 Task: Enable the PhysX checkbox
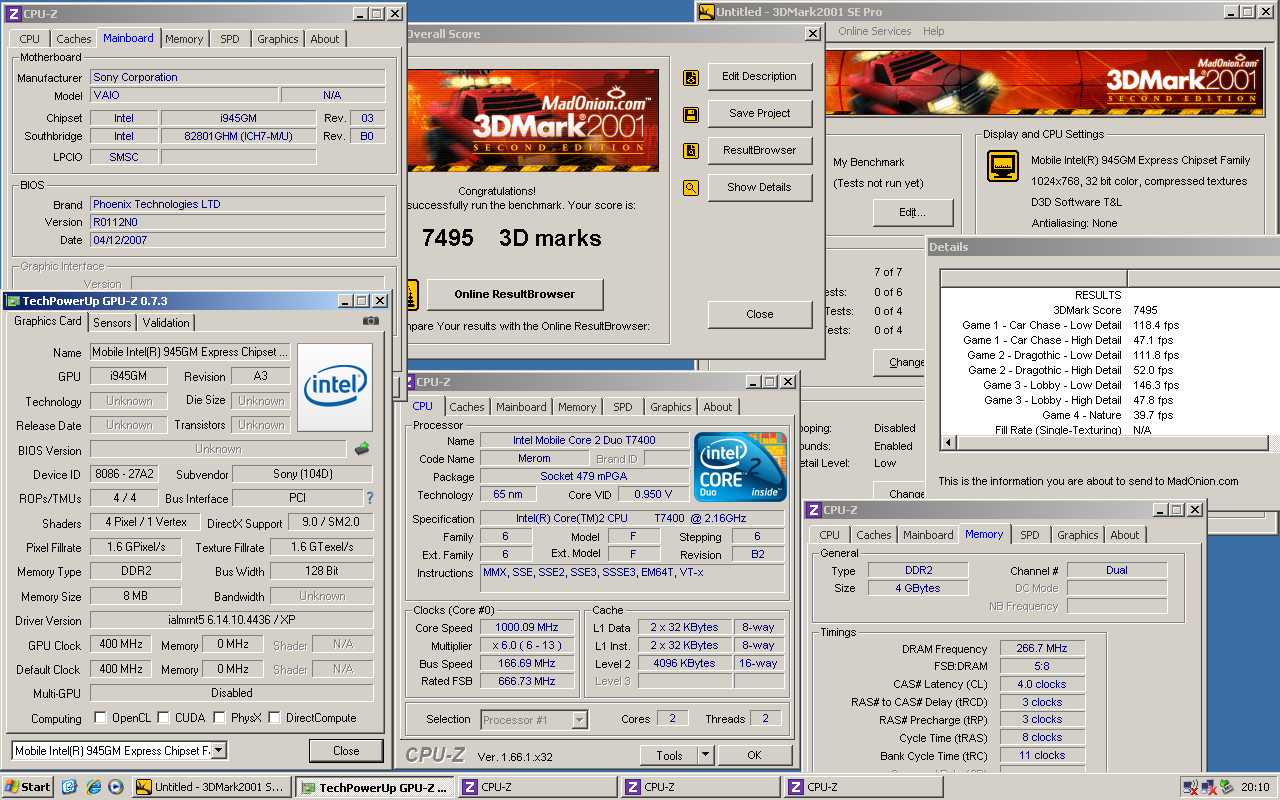click(220, 718)
